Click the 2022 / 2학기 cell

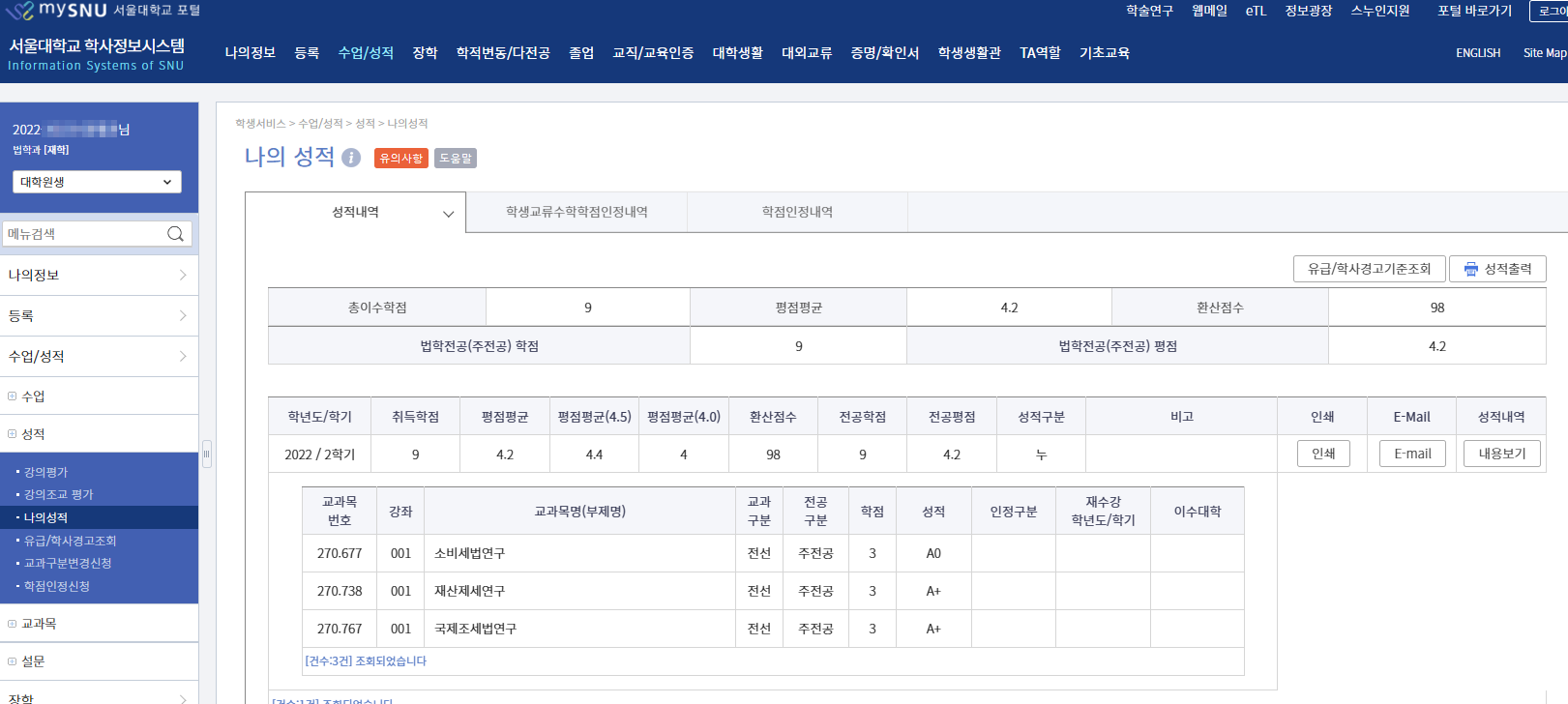tap(319, 455)
